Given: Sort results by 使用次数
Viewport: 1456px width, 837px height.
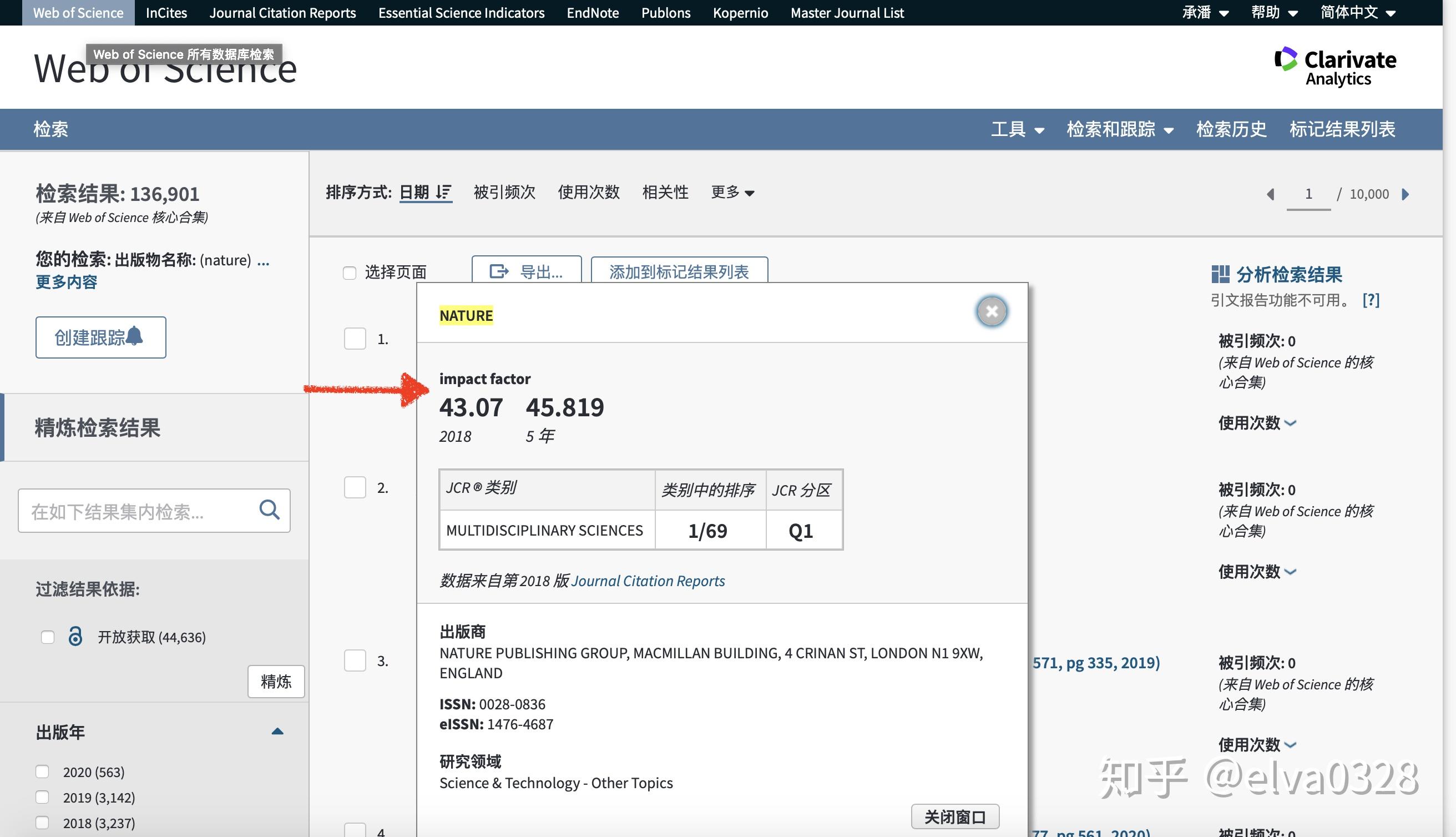Looking at the screenshot, I should click(x=588, y=192).
